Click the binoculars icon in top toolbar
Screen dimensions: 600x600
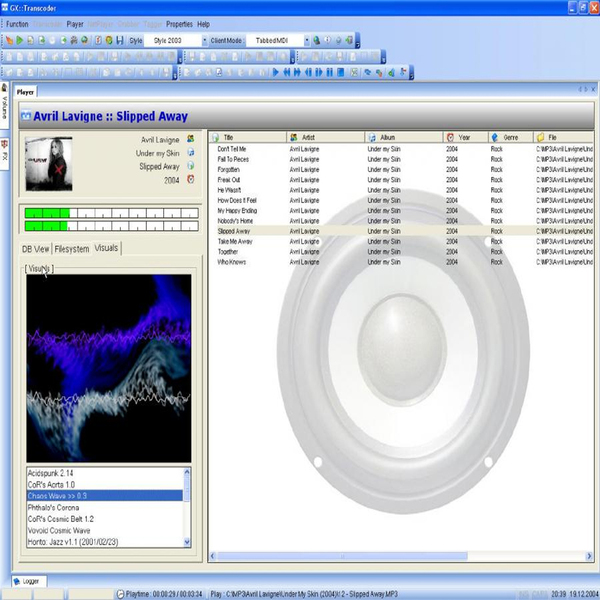coord(74,40)
